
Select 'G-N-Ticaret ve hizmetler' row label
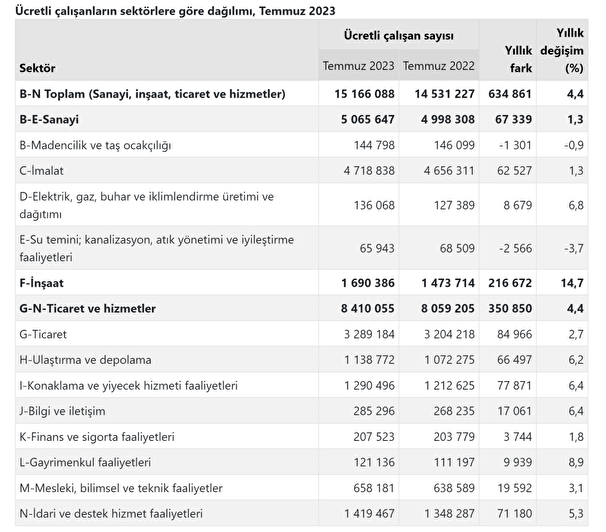click(x=87, y=308)
